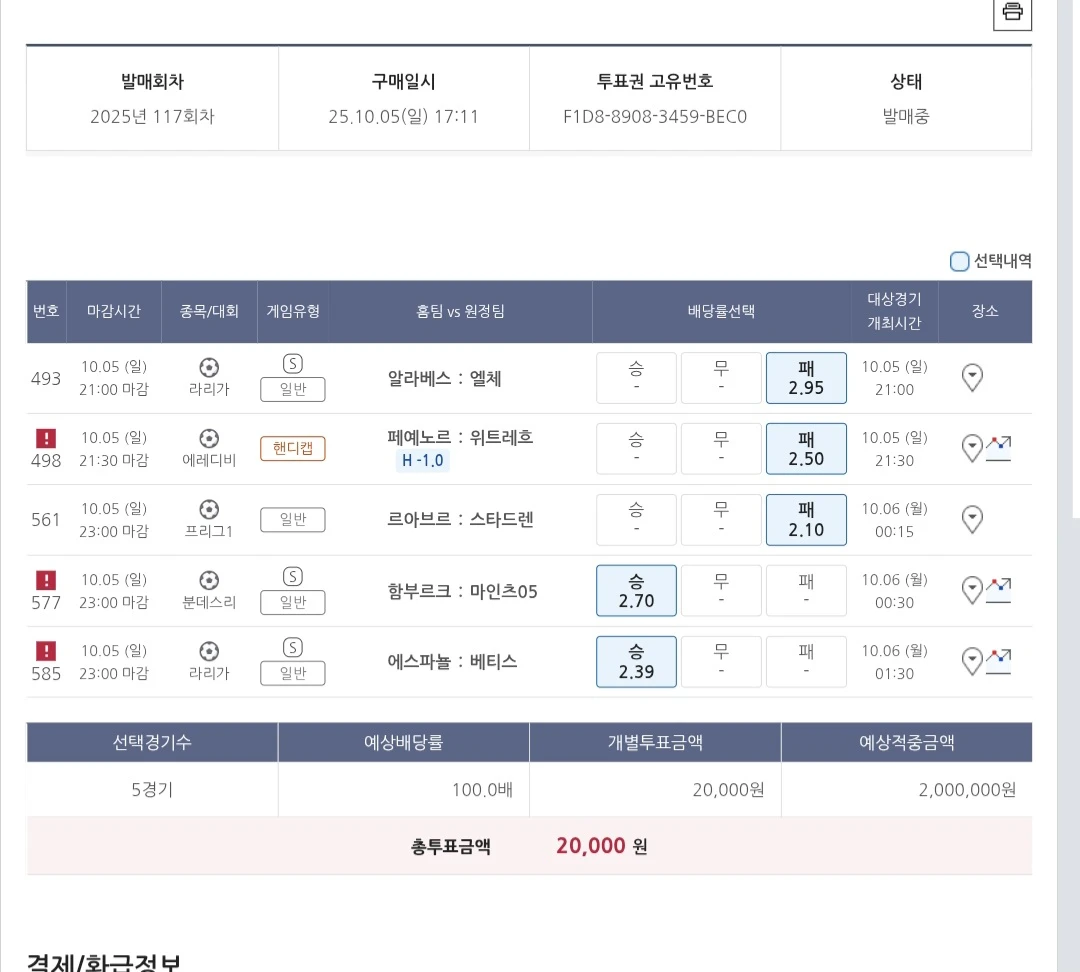The width and height of the screenshot is (1080, 972).
Task: Toggle 패 2.95 pick for 알라베스 : 엘체
Action: (806, 378)
